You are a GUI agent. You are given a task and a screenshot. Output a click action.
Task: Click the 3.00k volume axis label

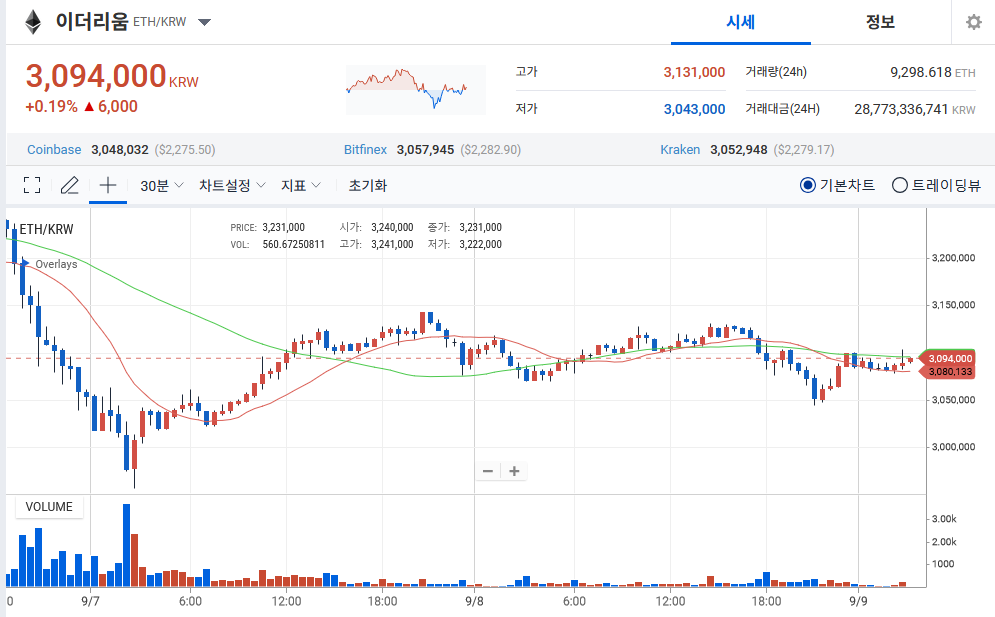pos(944,519)
